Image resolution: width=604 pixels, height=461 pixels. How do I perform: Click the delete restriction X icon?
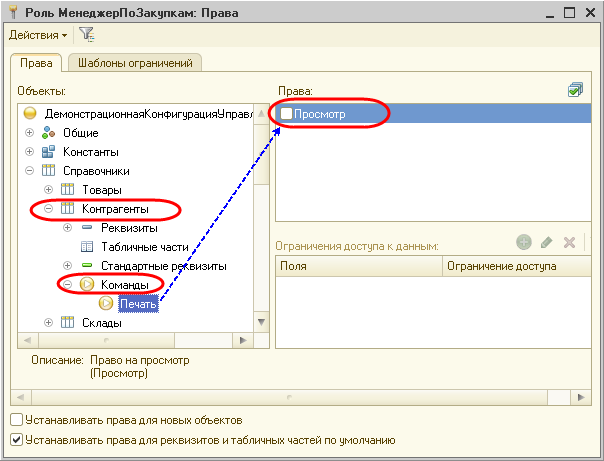(x=569, y=242)
